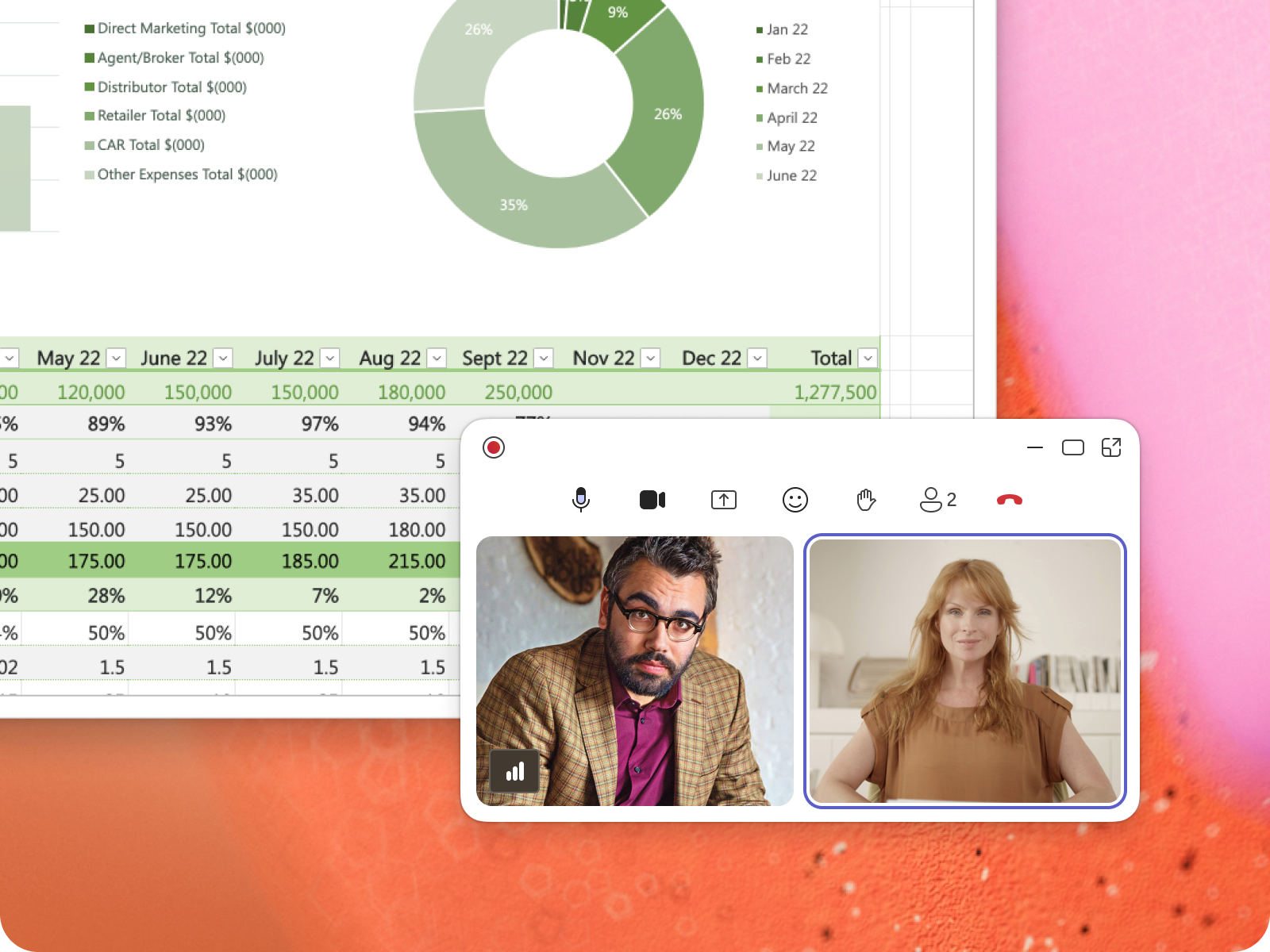Click the rectangle view button in call window
This screenshot has height=952, width=1270.
pos(1073,447)
